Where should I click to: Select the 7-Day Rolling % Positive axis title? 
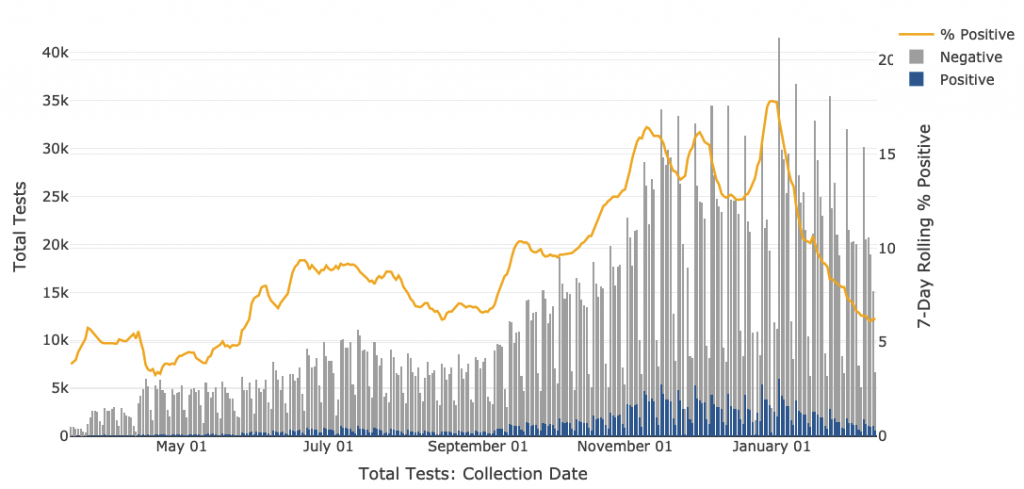click(x=924, y=226)
